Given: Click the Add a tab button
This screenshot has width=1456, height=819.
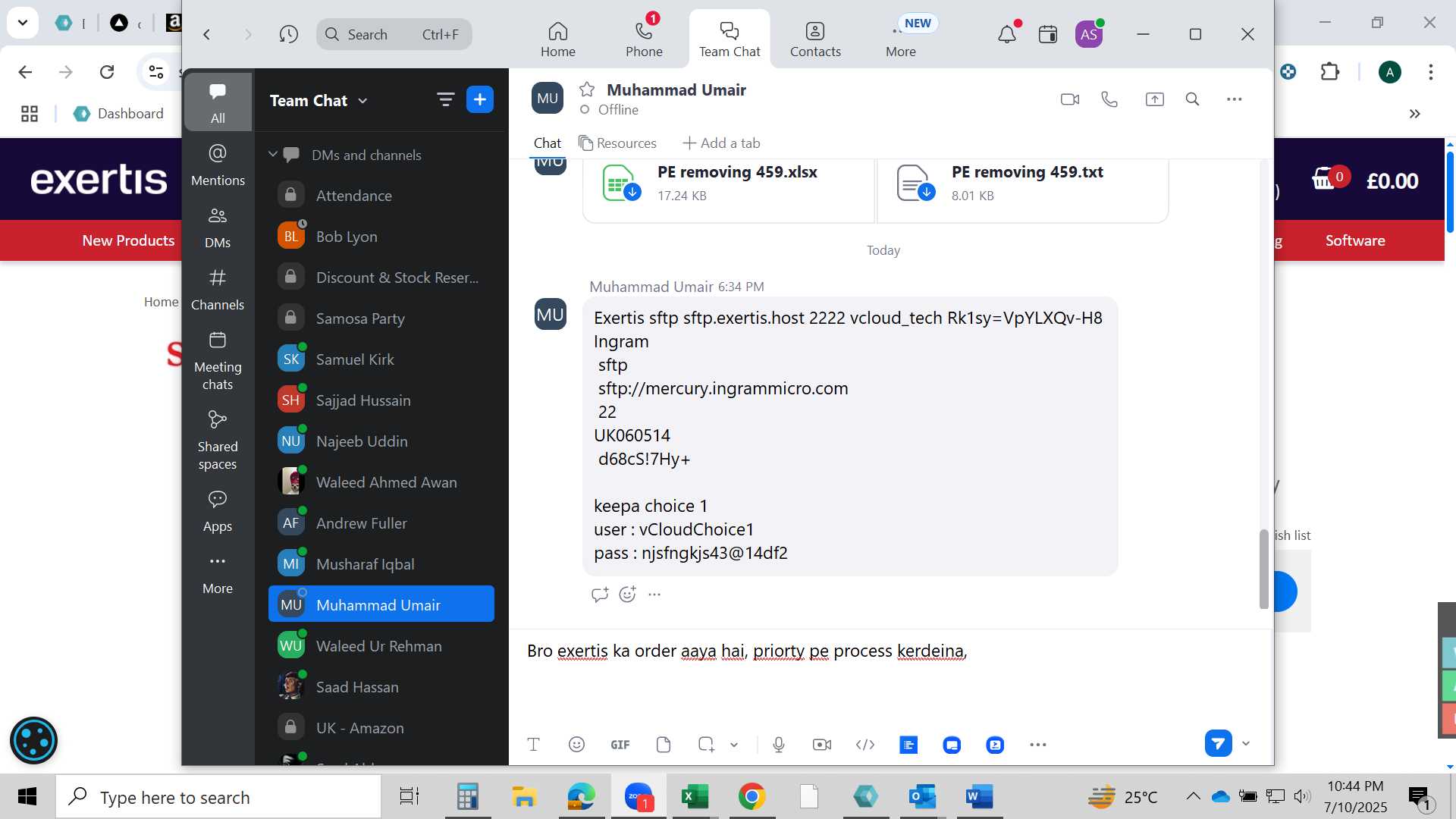Looking at the screenshot, I should pyautogui.click(x=721, y=143).
